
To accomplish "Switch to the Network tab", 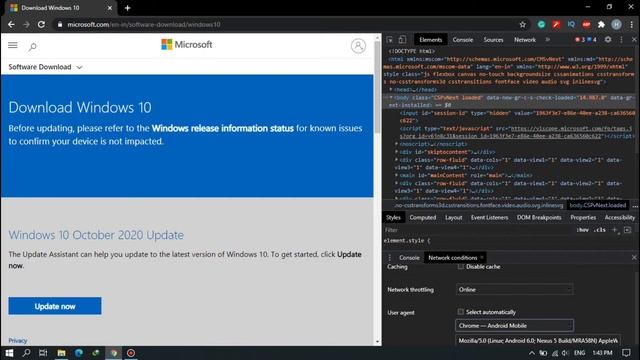I will (524, 40).
